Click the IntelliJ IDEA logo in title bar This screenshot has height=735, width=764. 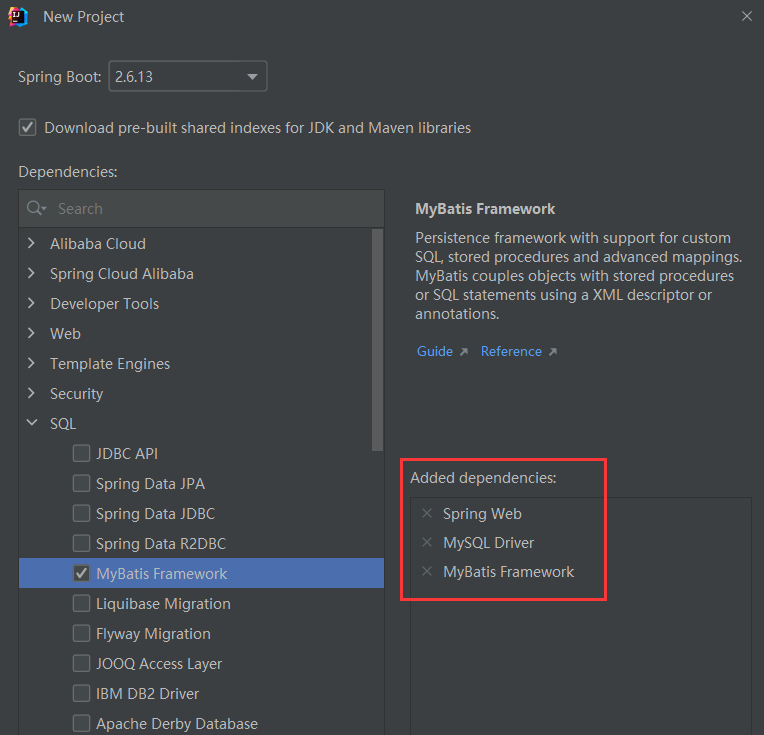[18, 17]
